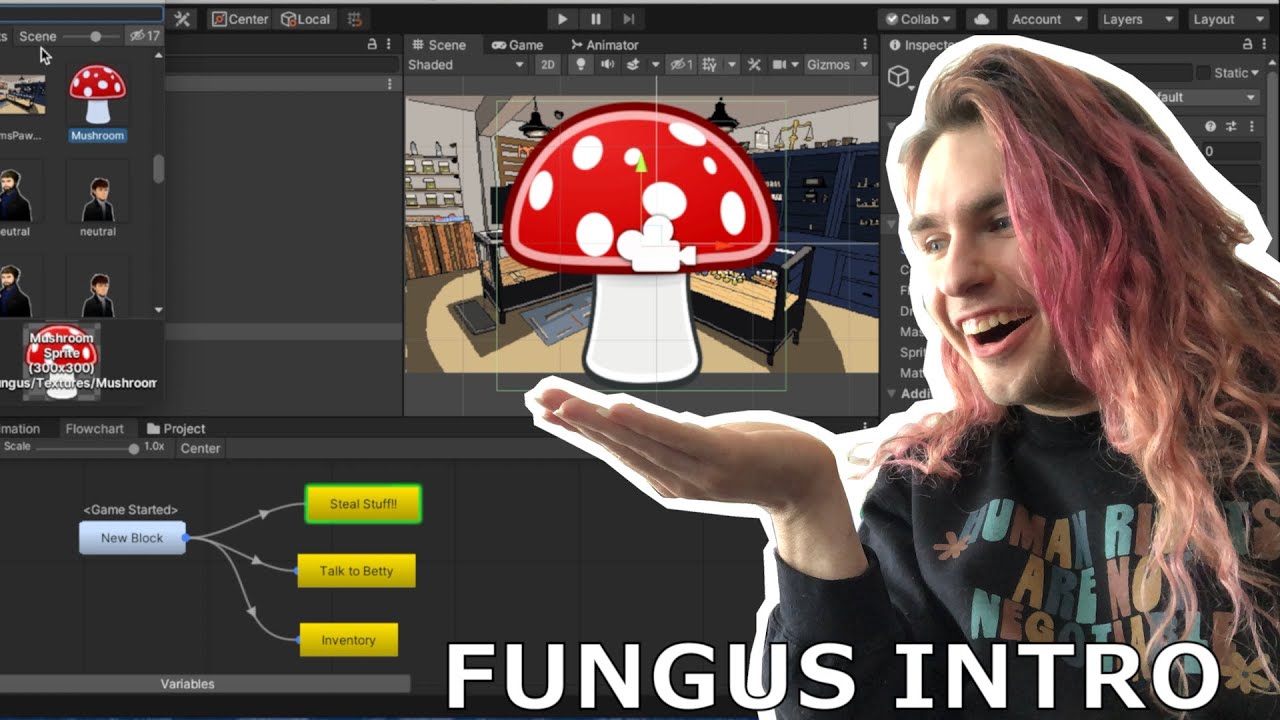
Task: Switch handle rotation with Local button
Action: point(306,19)
